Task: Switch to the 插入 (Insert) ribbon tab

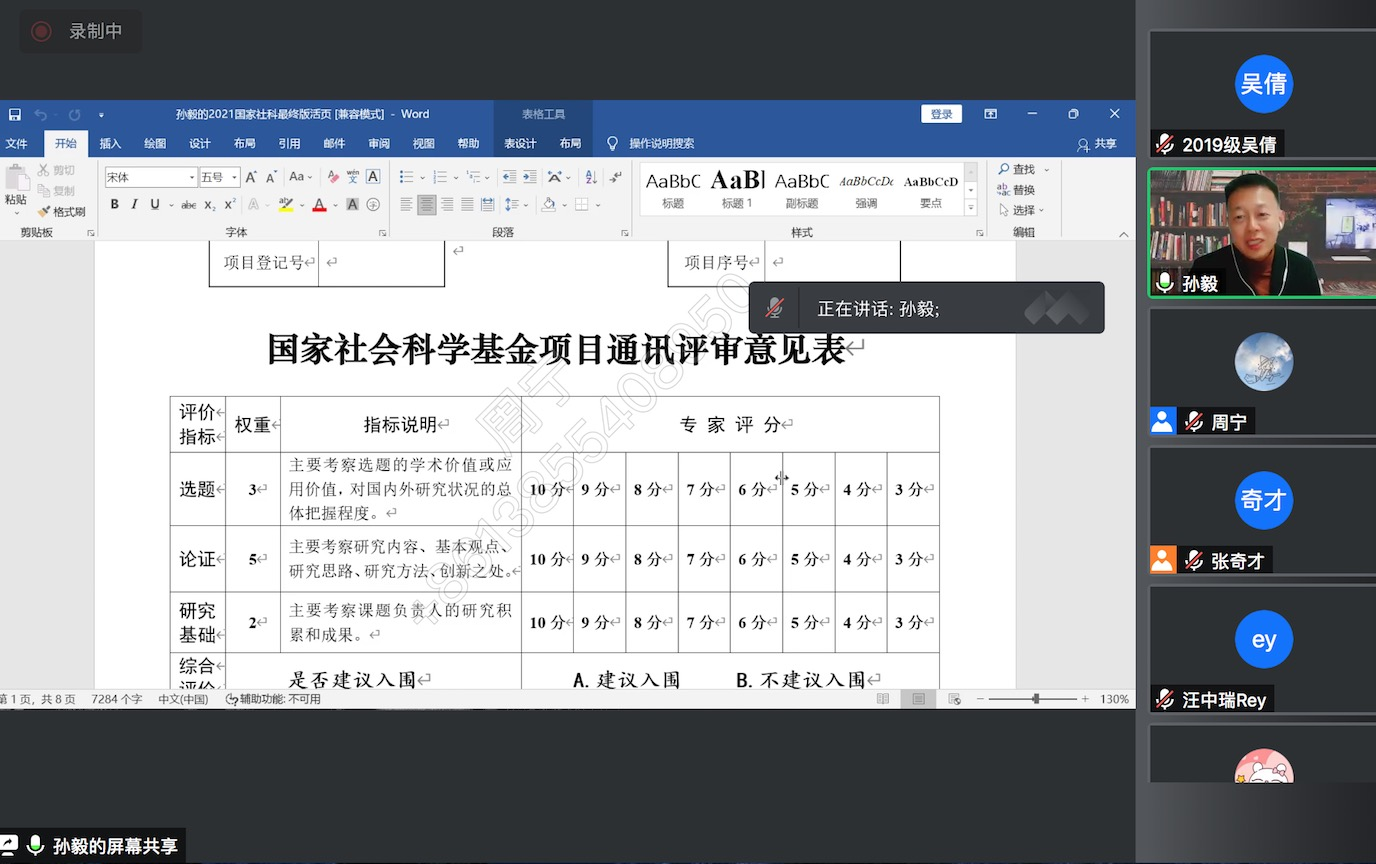Action: coord(110,144)
